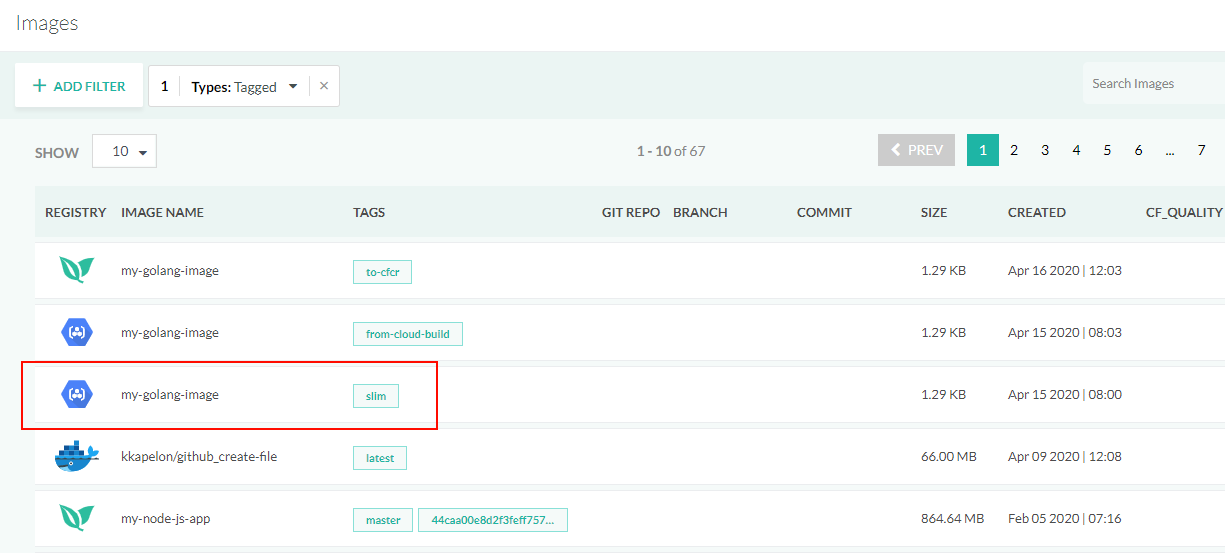Click the plus Add Filter button
Image resolution: width=1225 pixels, height=553 pixels.
[x=79, y=86]
